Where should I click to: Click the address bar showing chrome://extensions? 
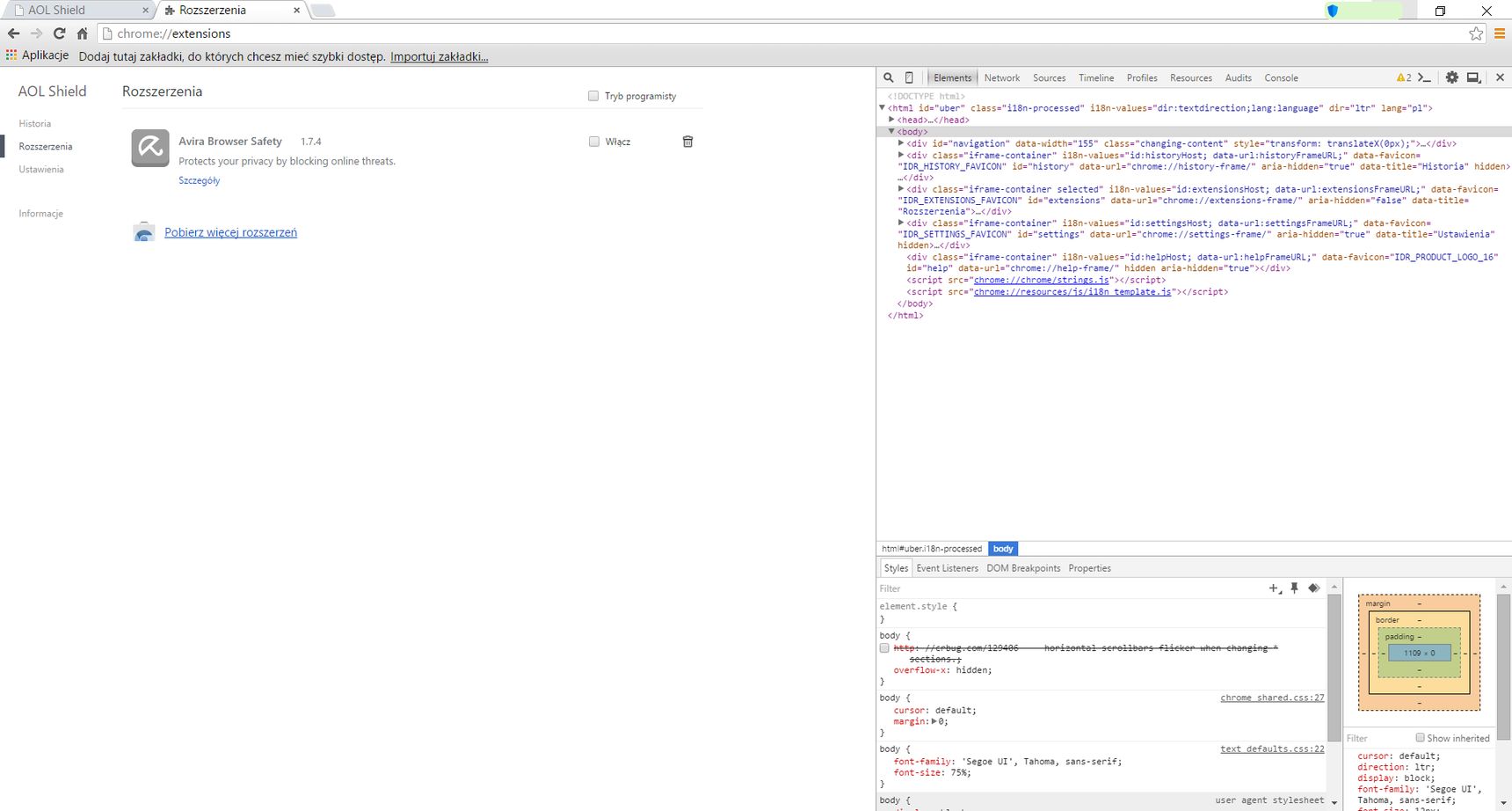coord(781,33)
